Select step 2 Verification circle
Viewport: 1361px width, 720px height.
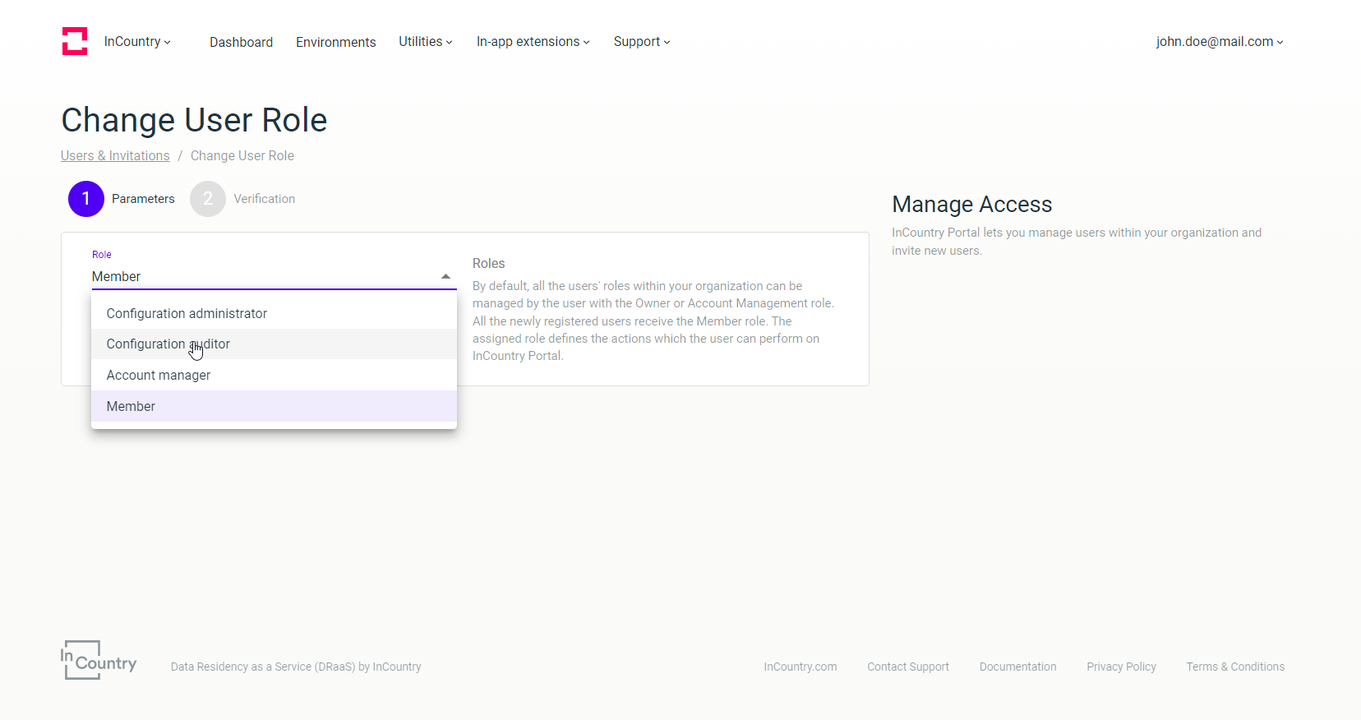click(x=208, y=199)
